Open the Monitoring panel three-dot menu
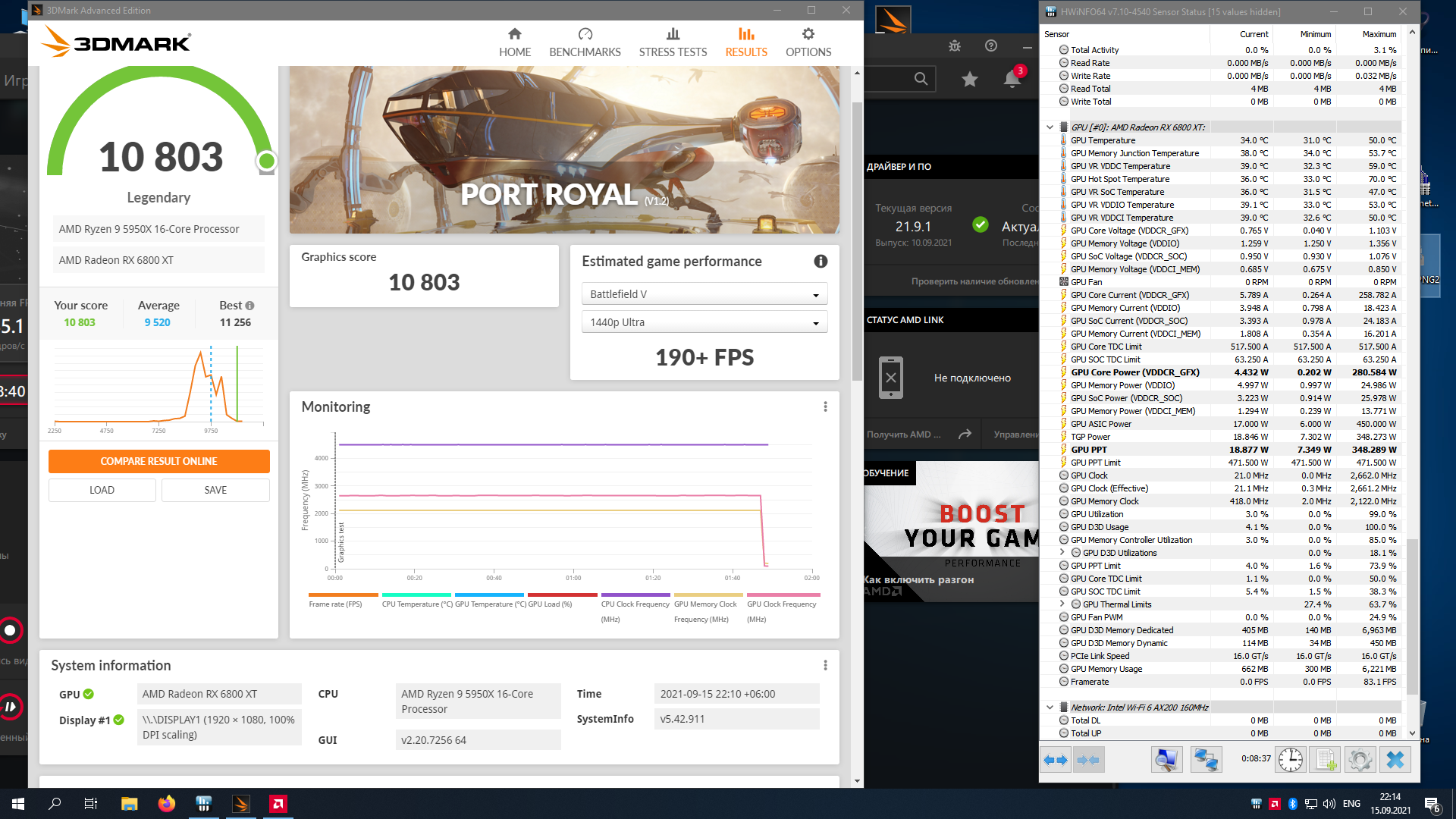Viewport: 1456px width, 819px height. (825, 407)
